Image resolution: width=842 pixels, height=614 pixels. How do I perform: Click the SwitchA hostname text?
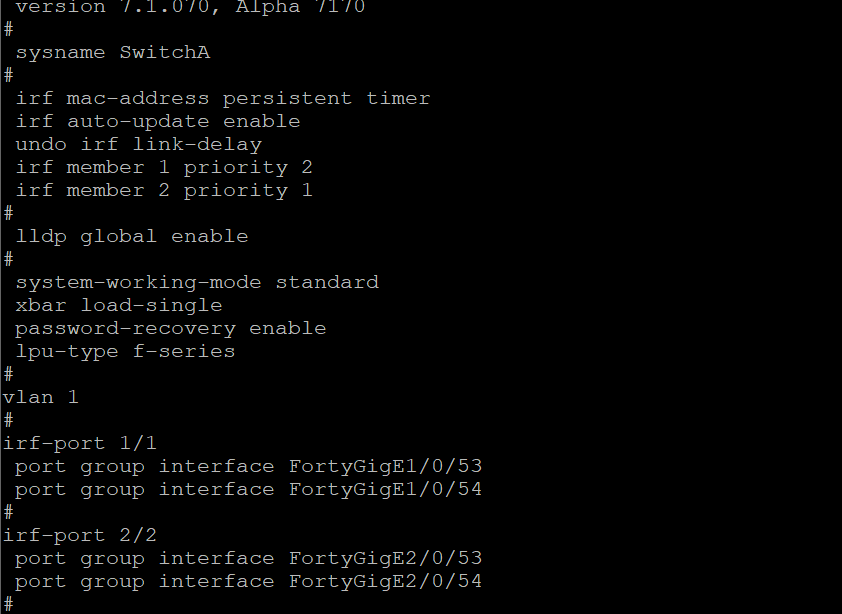pos(164,52)
